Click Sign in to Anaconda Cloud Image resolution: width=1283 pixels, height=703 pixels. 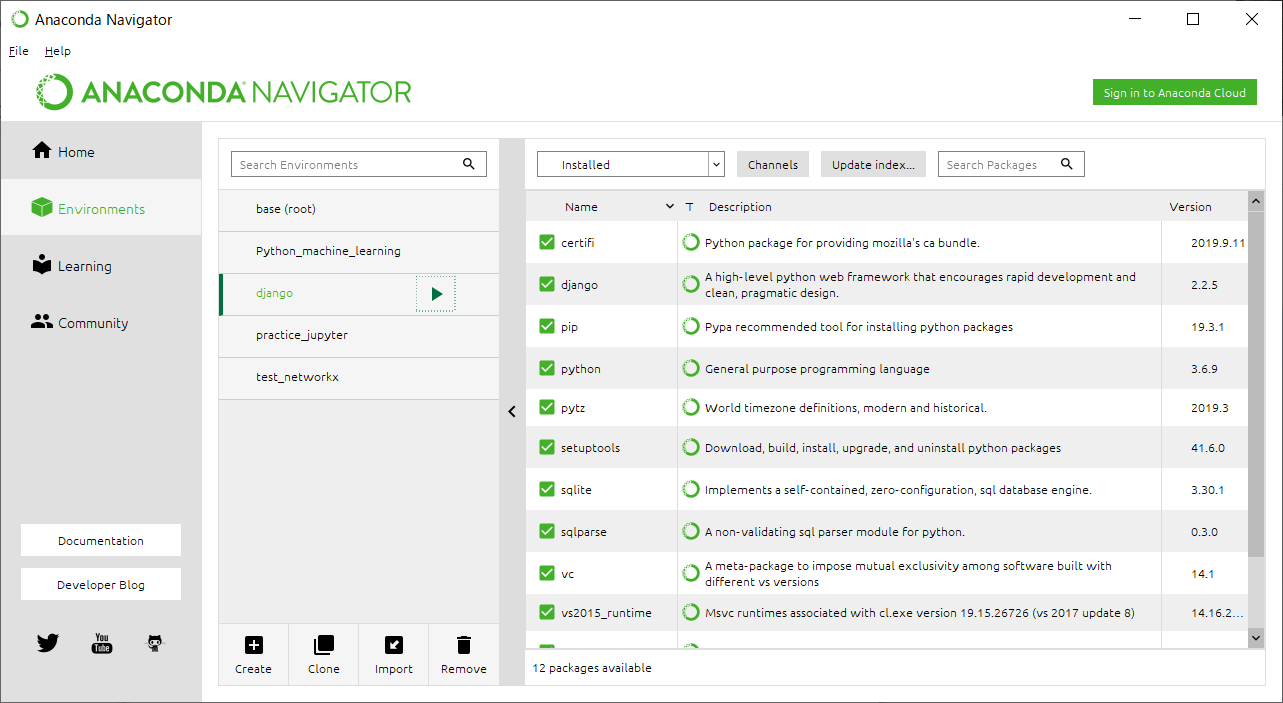pos(1174,92)
